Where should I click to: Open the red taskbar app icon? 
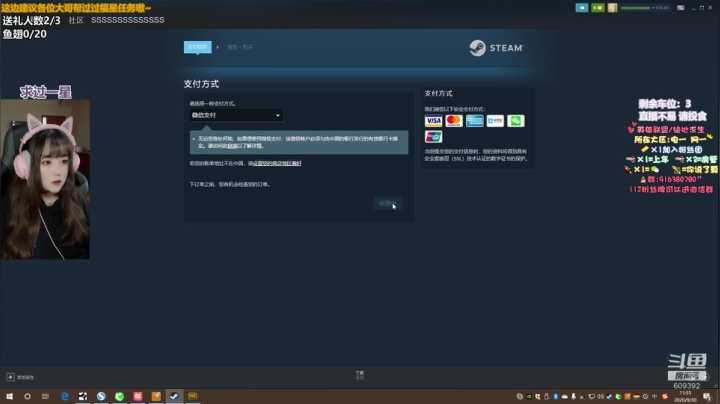(x=138, y=396)
